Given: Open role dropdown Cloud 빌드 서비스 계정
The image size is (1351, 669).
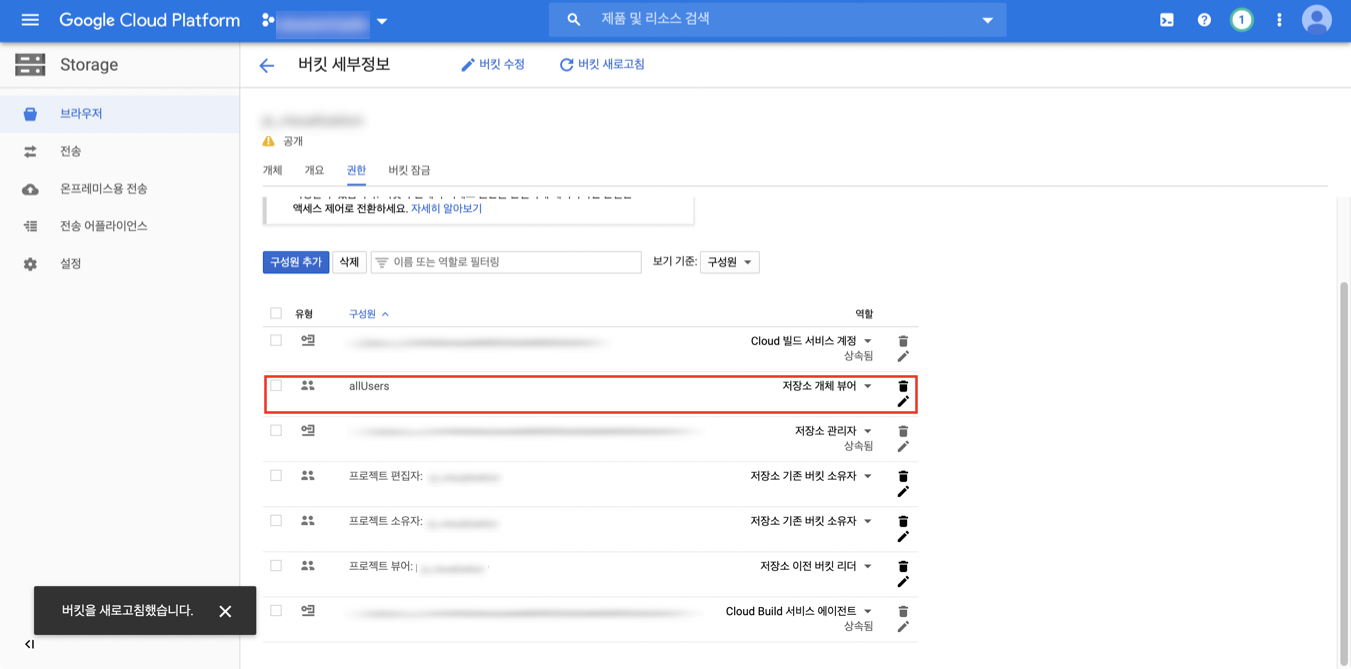Looking at the screenshot, I should (x=811, y=341).
